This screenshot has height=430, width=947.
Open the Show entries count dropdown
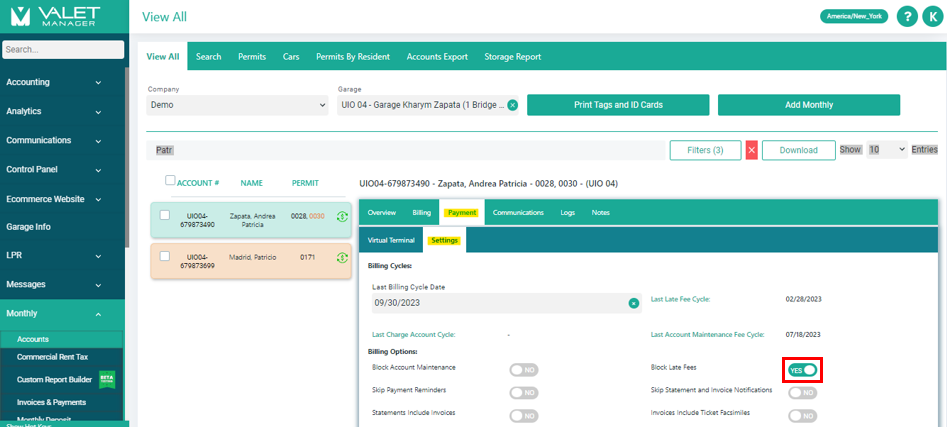coord(886,149)
